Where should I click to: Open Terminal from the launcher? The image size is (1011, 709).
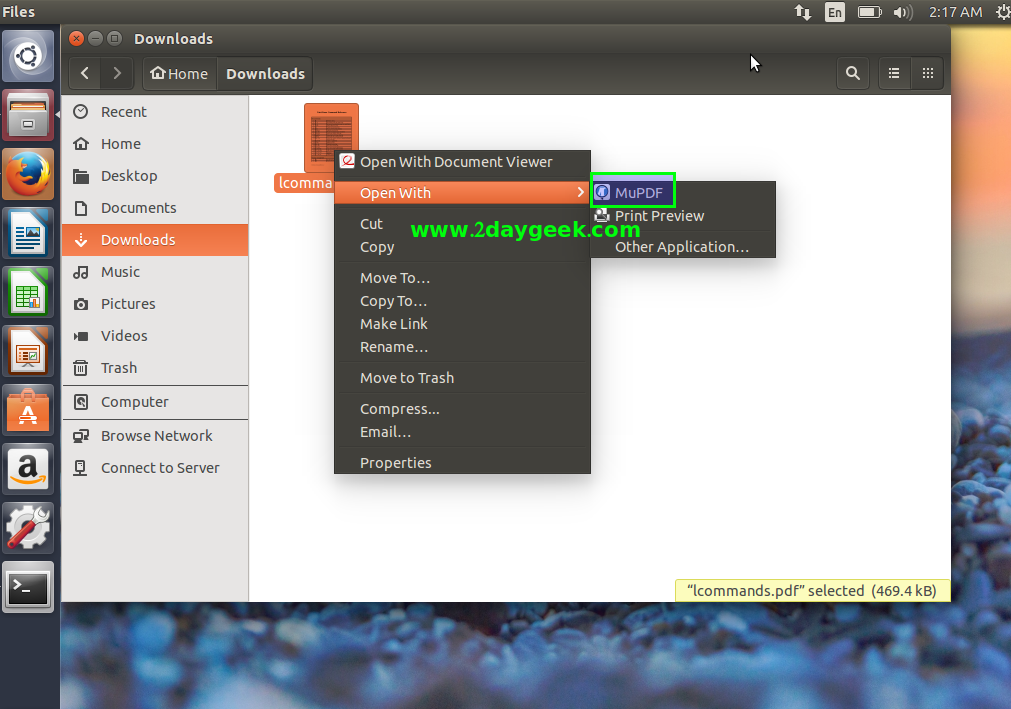[x=28, y=589]
